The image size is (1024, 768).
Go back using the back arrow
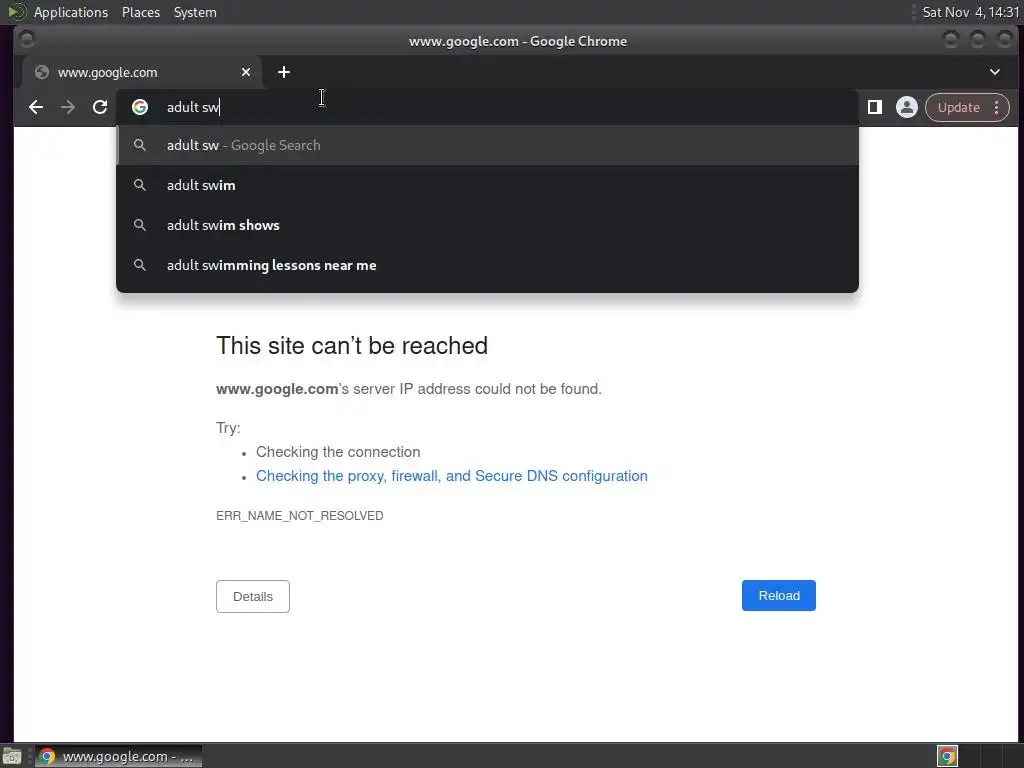tap(36, 107)
